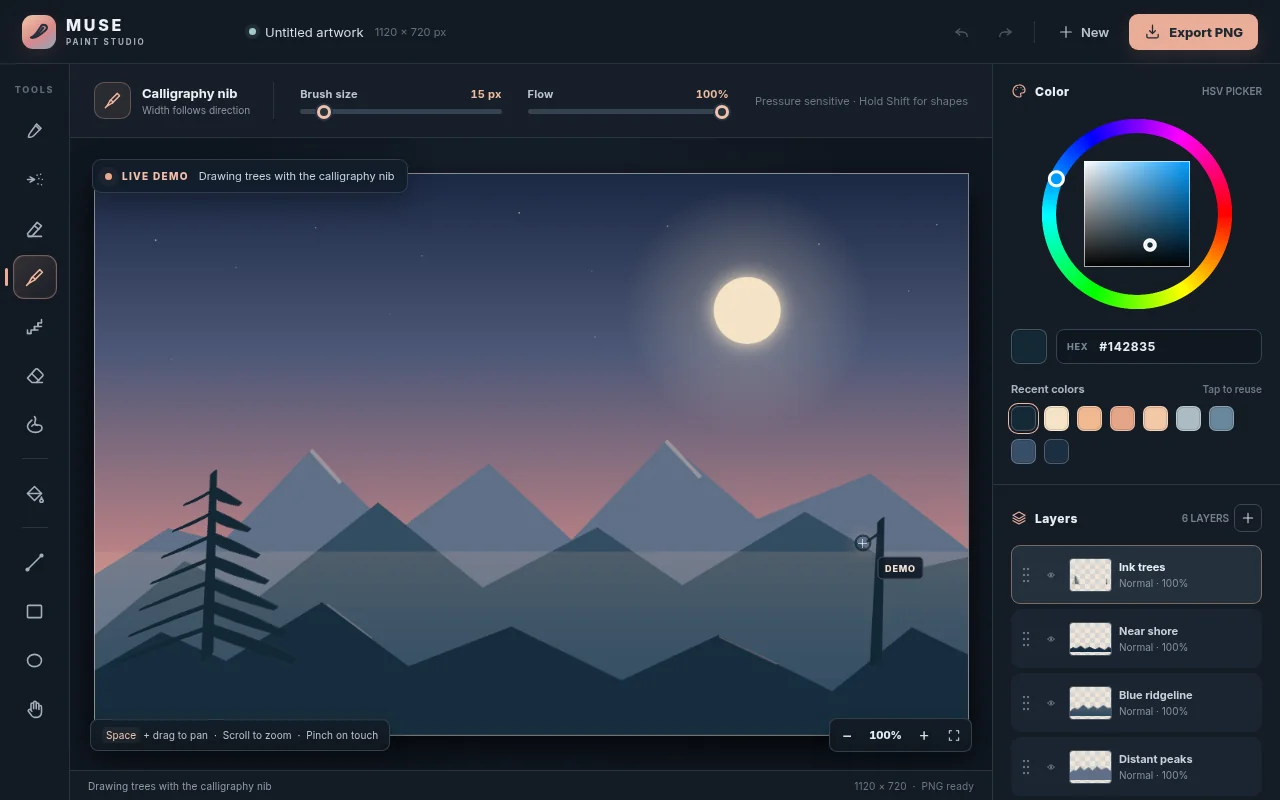The image size is (1280, 800).
Task: Click the HEX color input field
Action: tap(1159, 347)
